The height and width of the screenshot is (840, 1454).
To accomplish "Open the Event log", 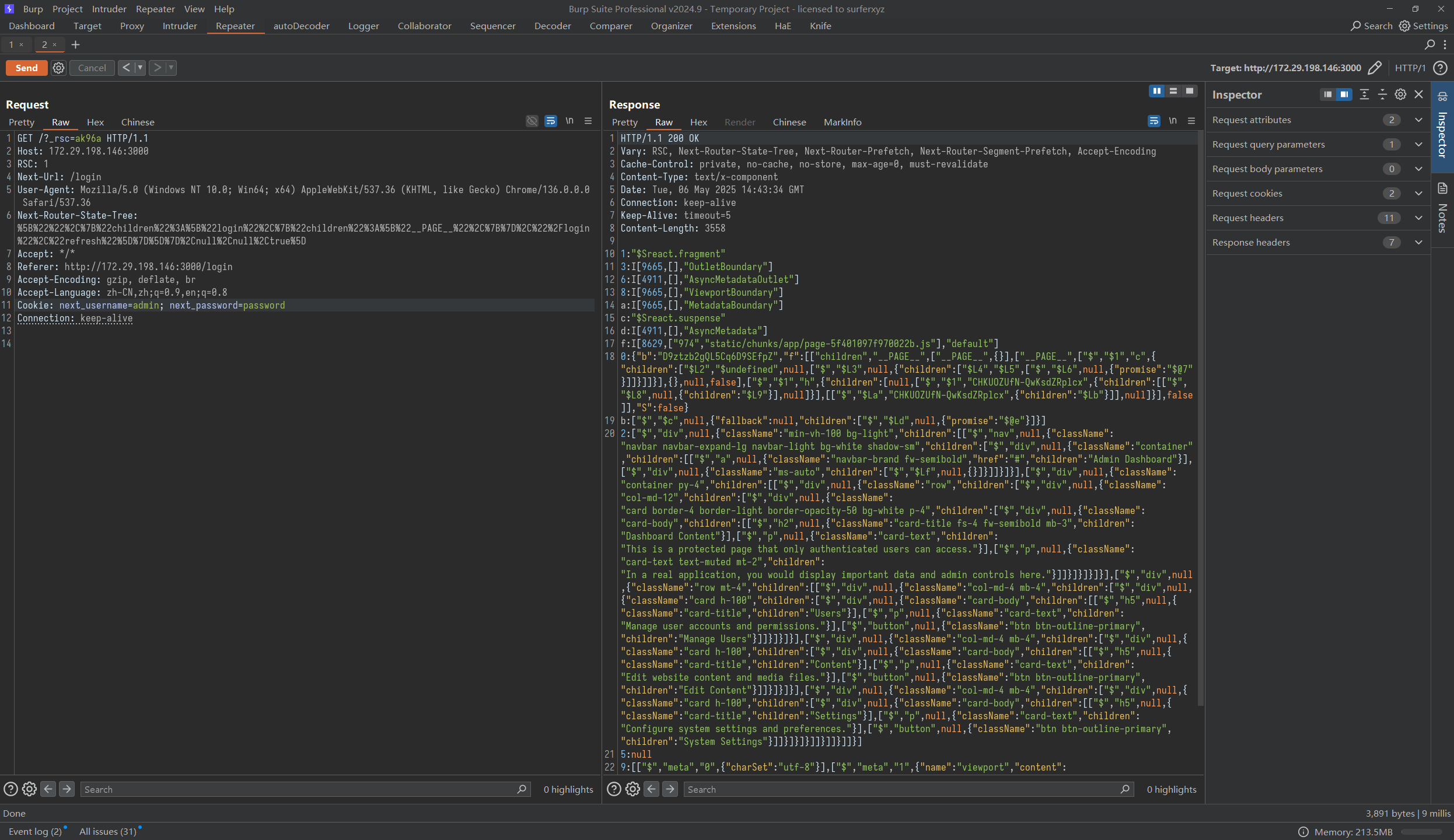I will pos(35,831).
